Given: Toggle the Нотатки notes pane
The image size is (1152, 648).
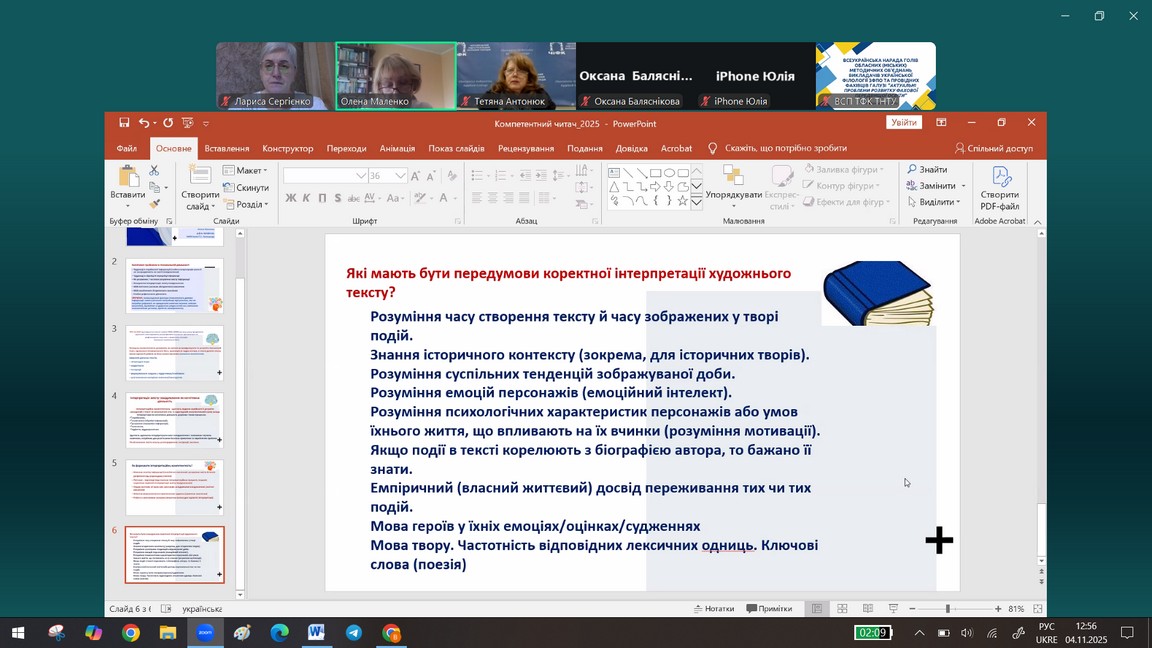Looking at the screenshot, I should (x=714, y=609).
